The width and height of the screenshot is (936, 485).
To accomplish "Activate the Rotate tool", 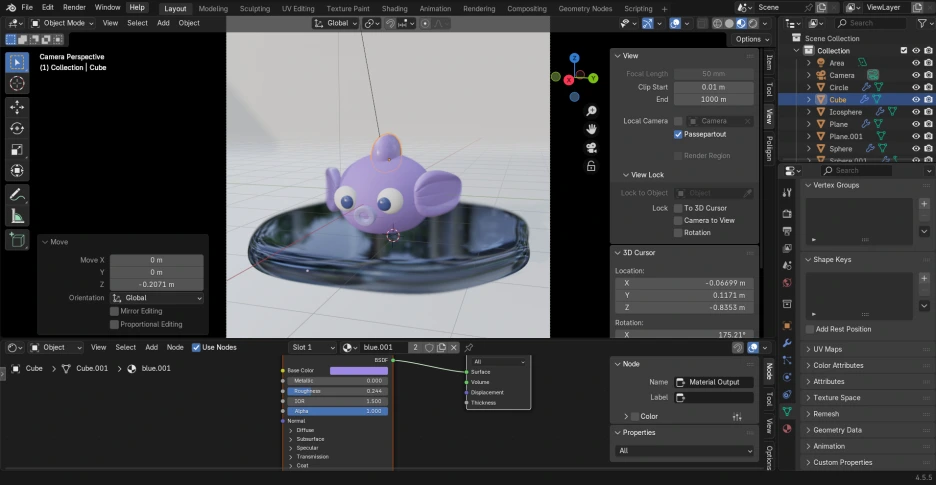I will point(17,128).
